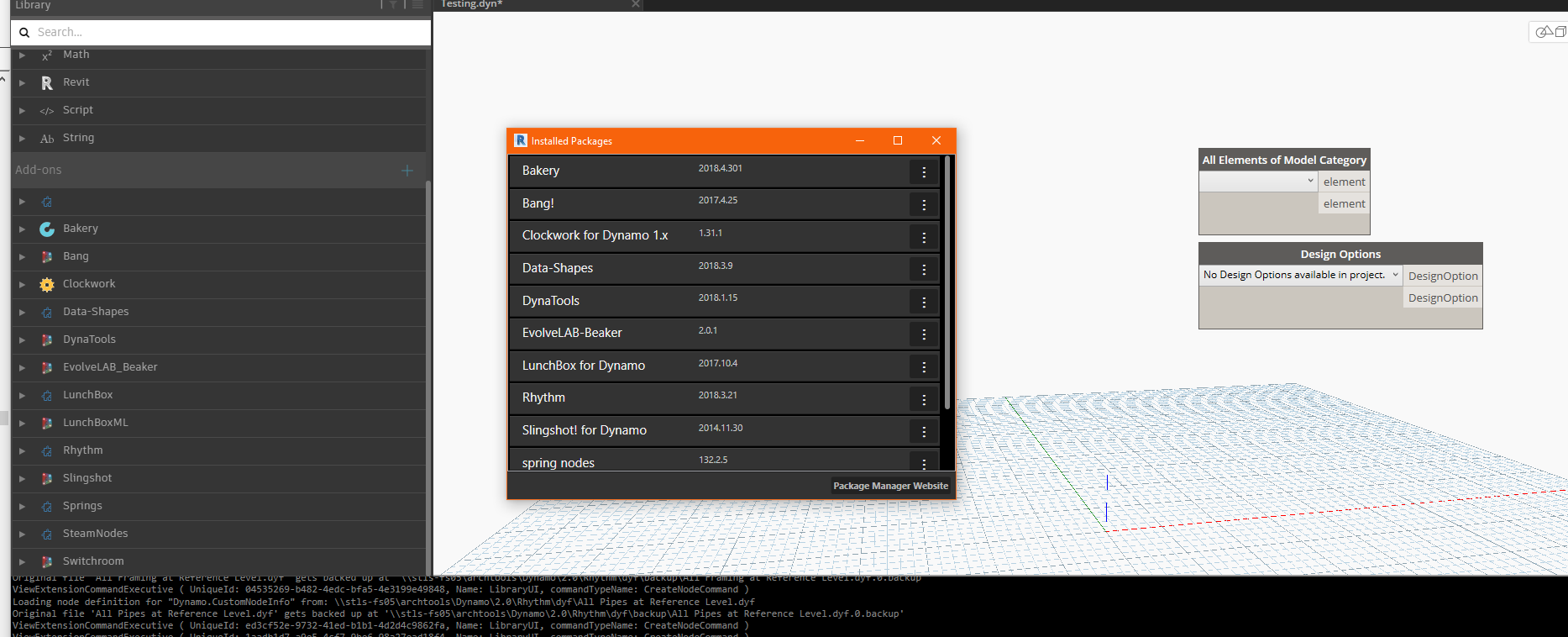Click the Design Options node header
Screen dimensions: 1568x637
1340,254
